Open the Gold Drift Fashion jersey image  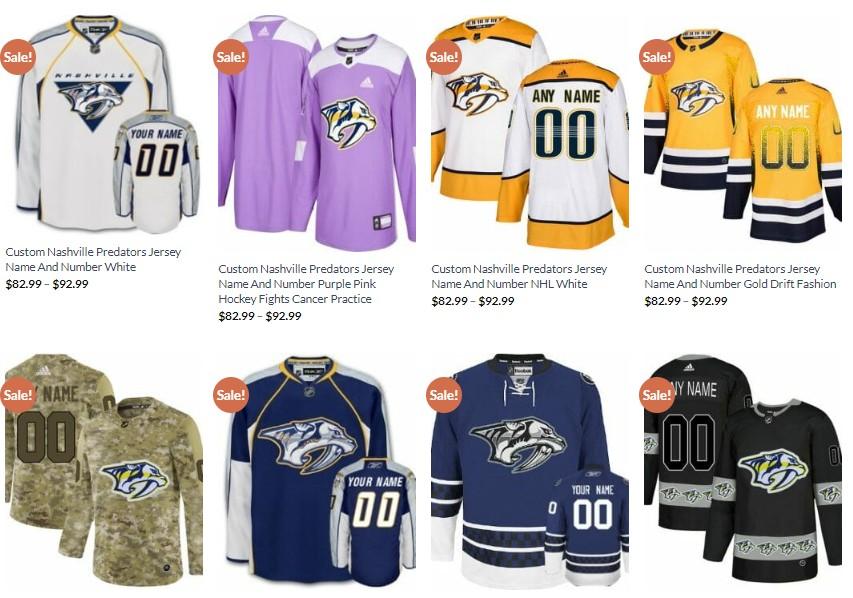(743, 132)
